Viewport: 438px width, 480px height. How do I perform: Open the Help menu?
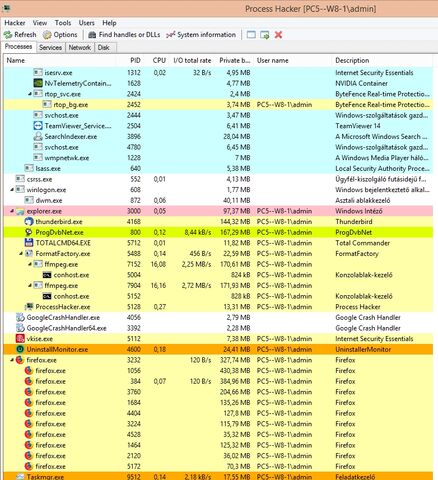(x=109, y=23)
